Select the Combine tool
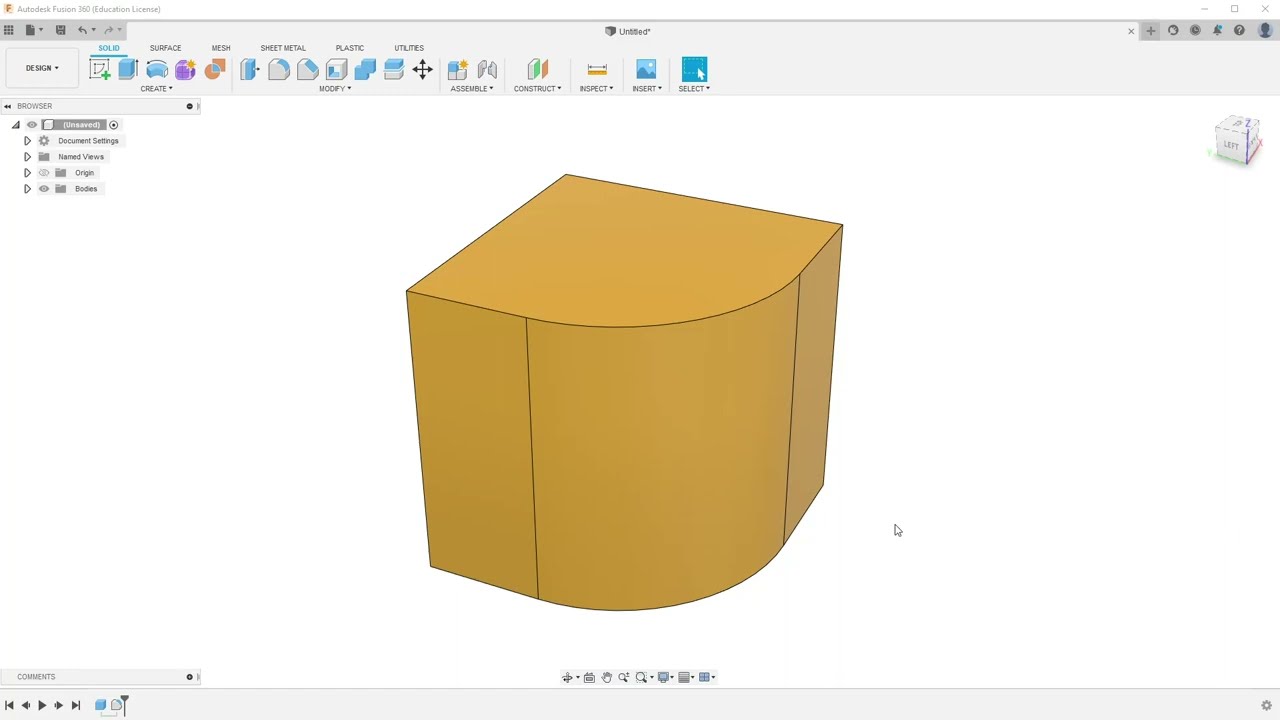 [365, 69]
